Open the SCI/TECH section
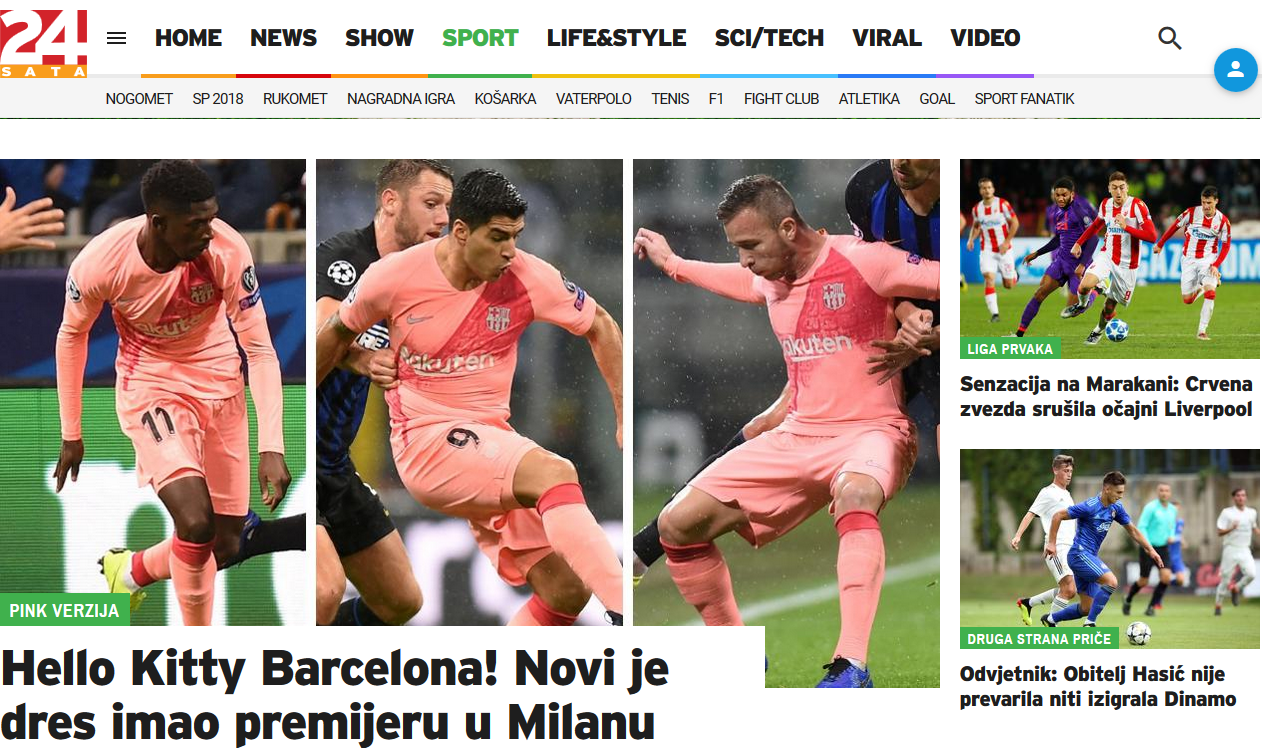The height and width of the screenshot is (753, 1262). pos(769,38)
